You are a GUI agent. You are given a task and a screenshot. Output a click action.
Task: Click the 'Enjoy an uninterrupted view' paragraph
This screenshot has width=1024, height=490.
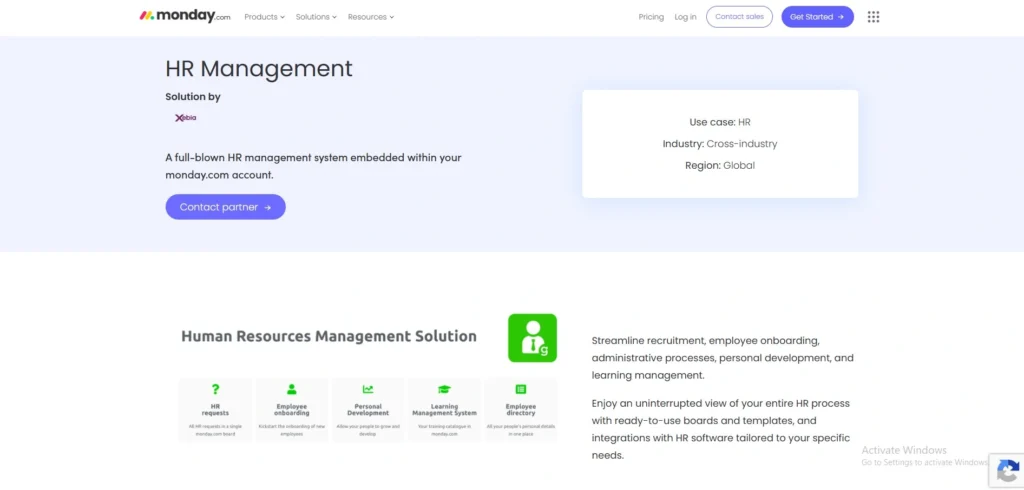click(721, 429)
